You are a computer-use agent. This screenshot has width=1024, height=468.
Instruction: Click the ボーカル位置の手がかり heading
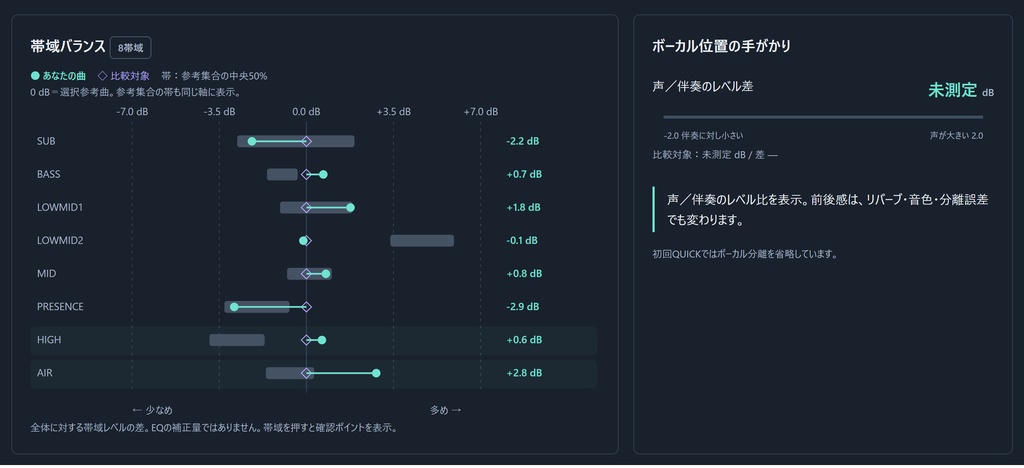(x=722, y=46)
